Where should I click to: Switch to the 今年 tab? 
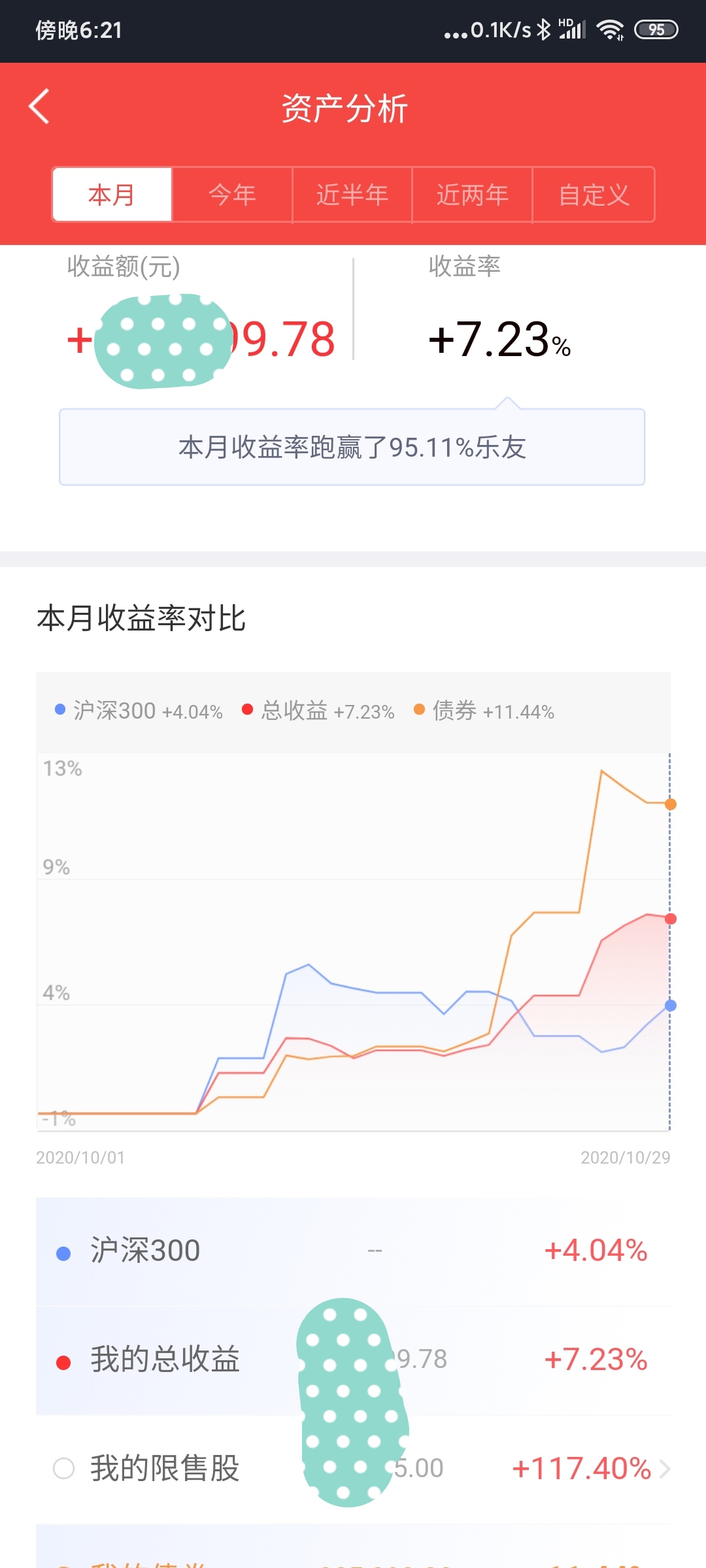click(232, 195)
